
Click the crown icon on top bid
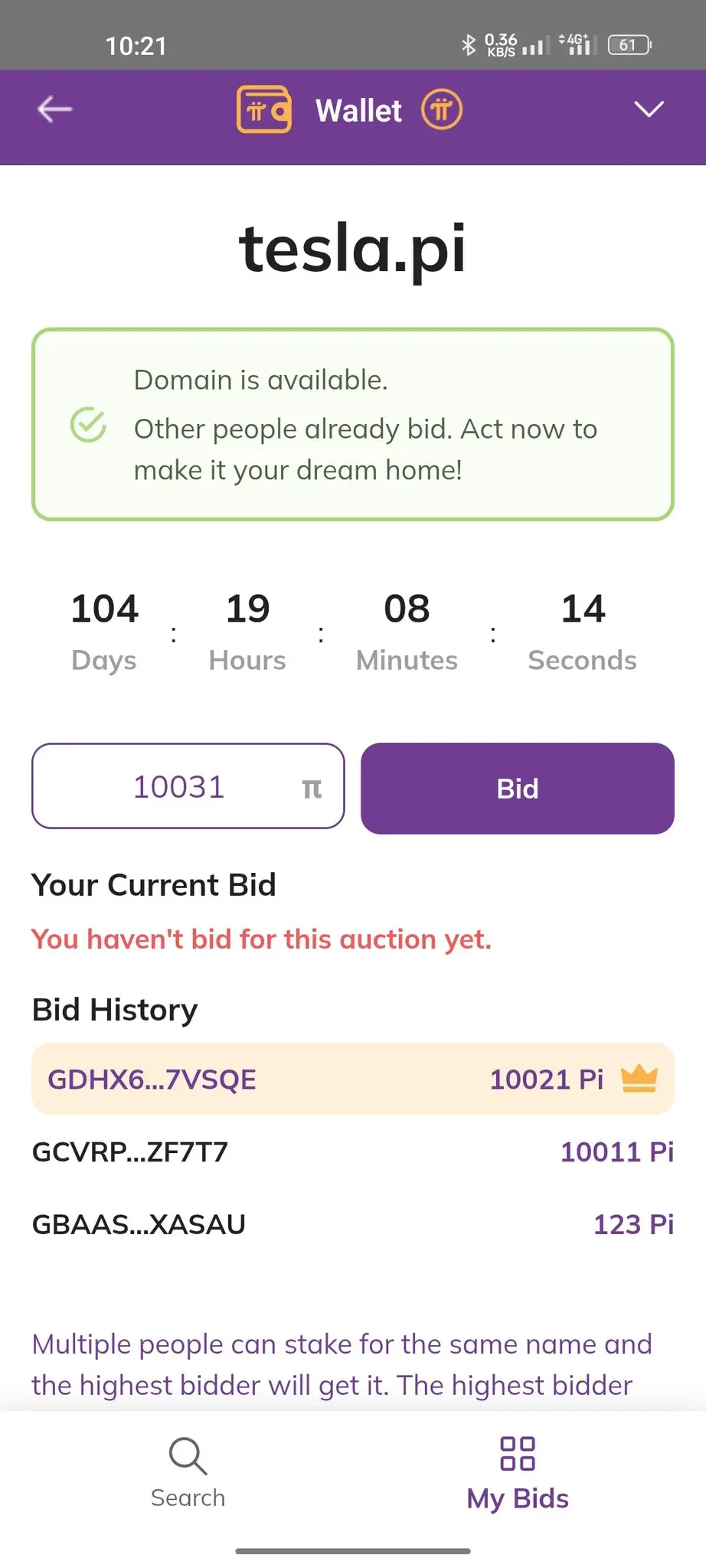(x=639, y=1079)
